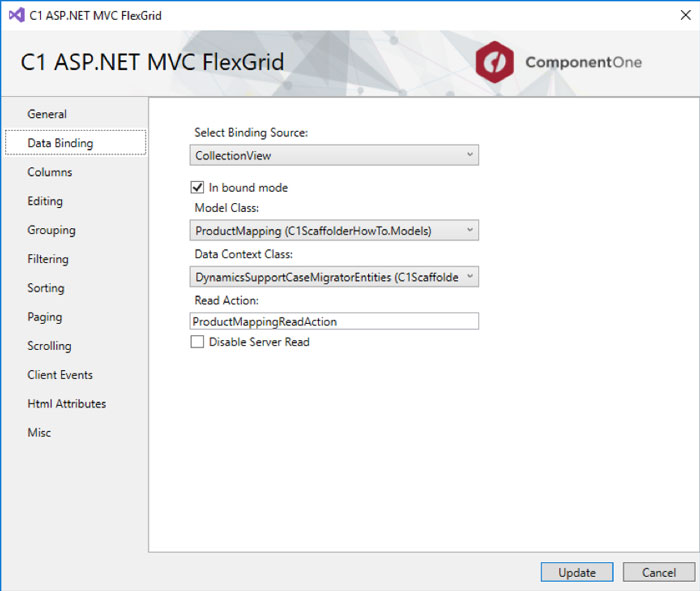The height and width of the screenshot is (591, 700).
Task: Go to the Editing section
Action: [45, 201]
